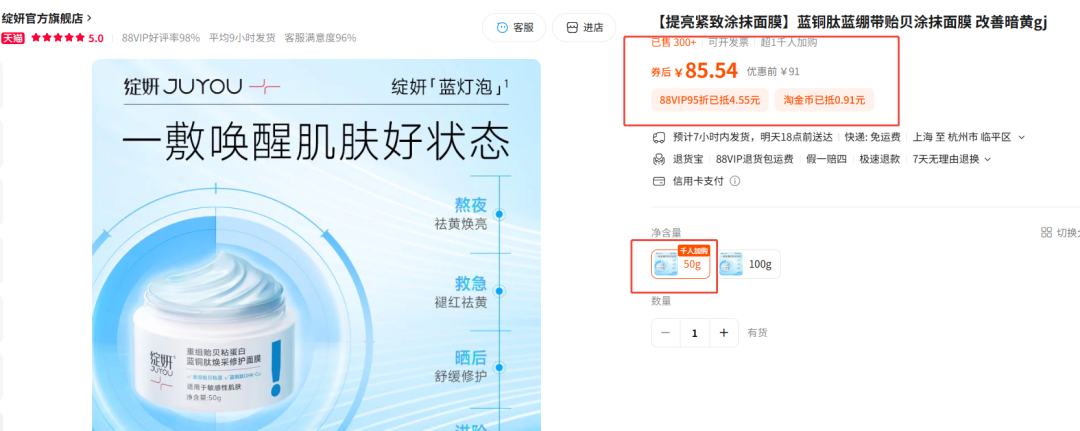Click the 可开发票 invoice text
The height and width of the screenshot is (431, 1080).
coord(729,43)
